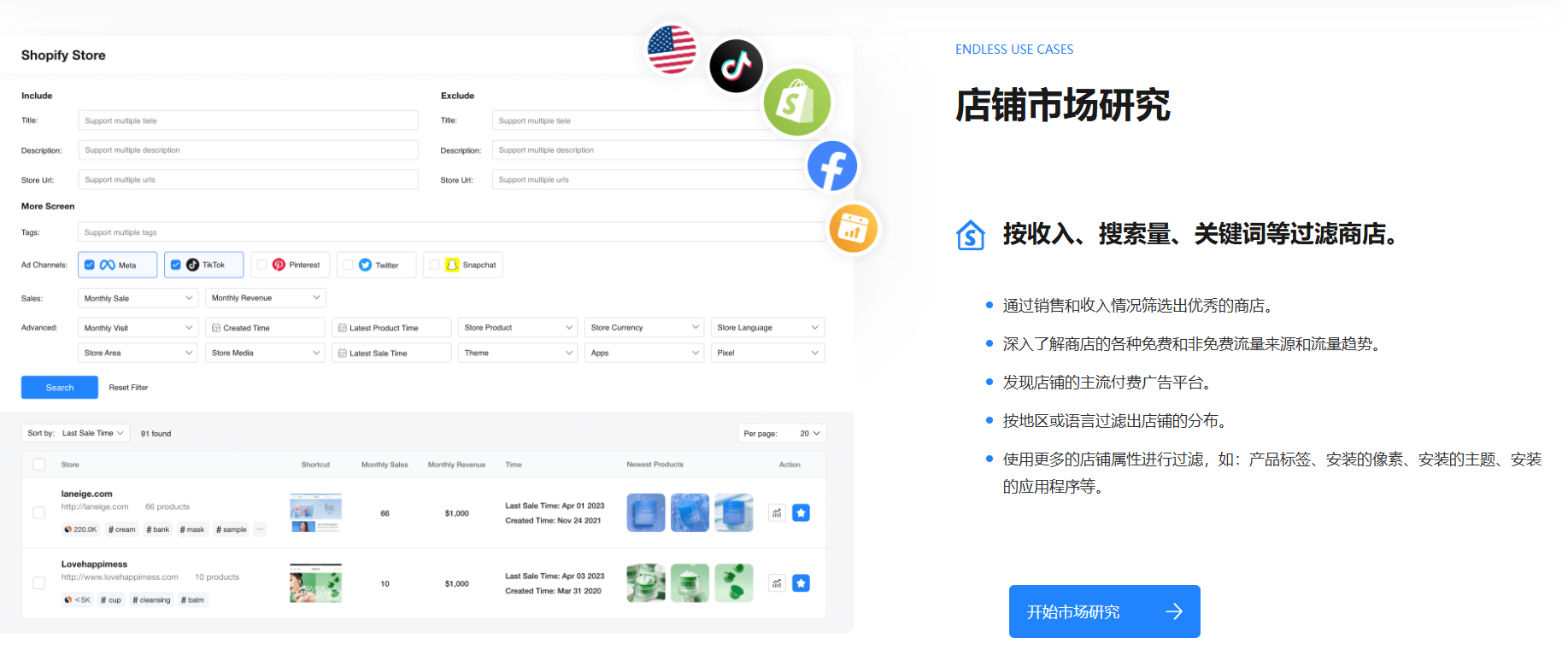The image size is (1568, 661).
Task: Click the Snapchat ghost icon
Action: click(x=452, y=265)
